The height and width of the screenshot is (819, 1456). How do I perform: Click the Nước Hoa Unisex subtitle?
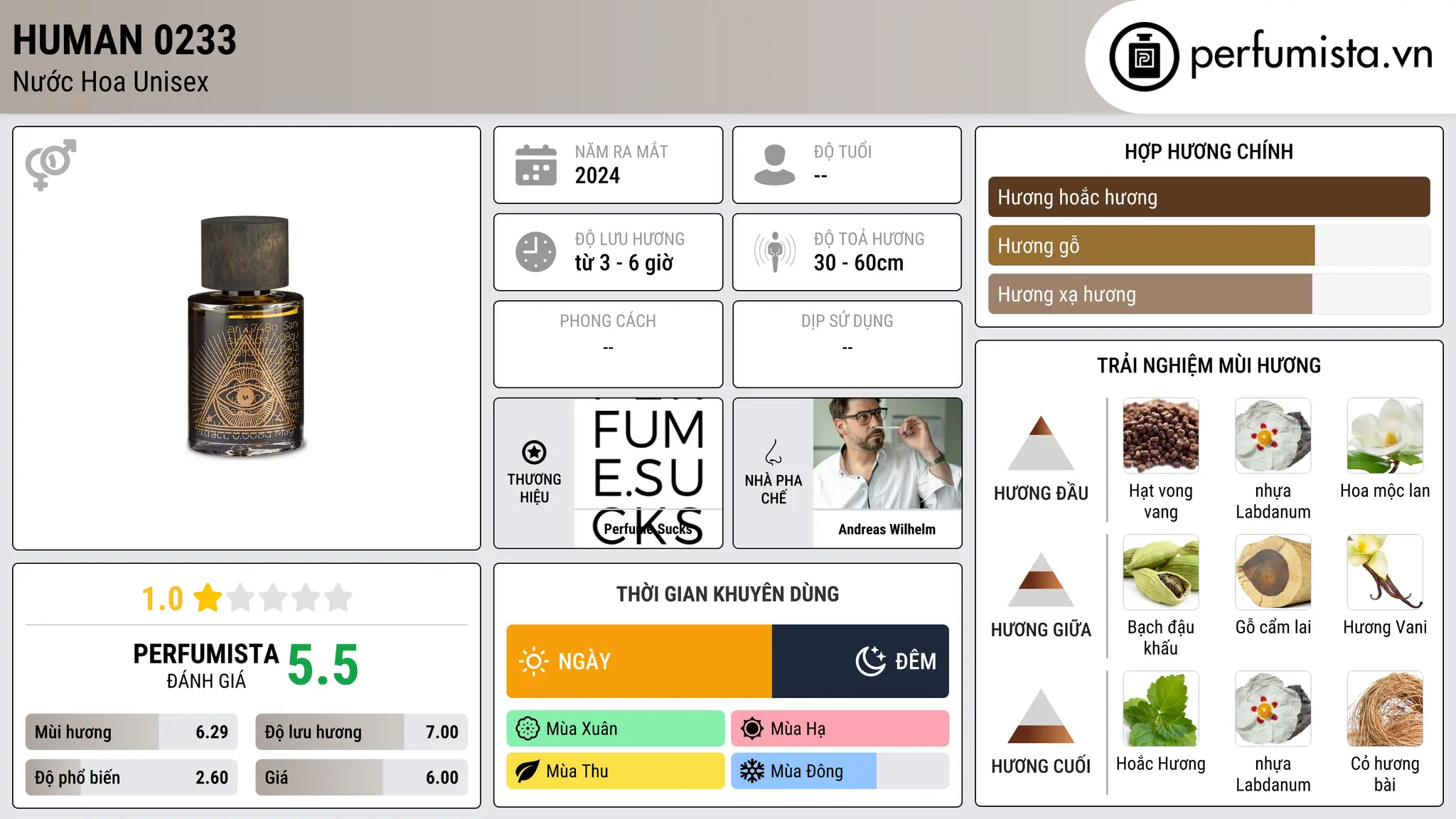coord(110,82)
